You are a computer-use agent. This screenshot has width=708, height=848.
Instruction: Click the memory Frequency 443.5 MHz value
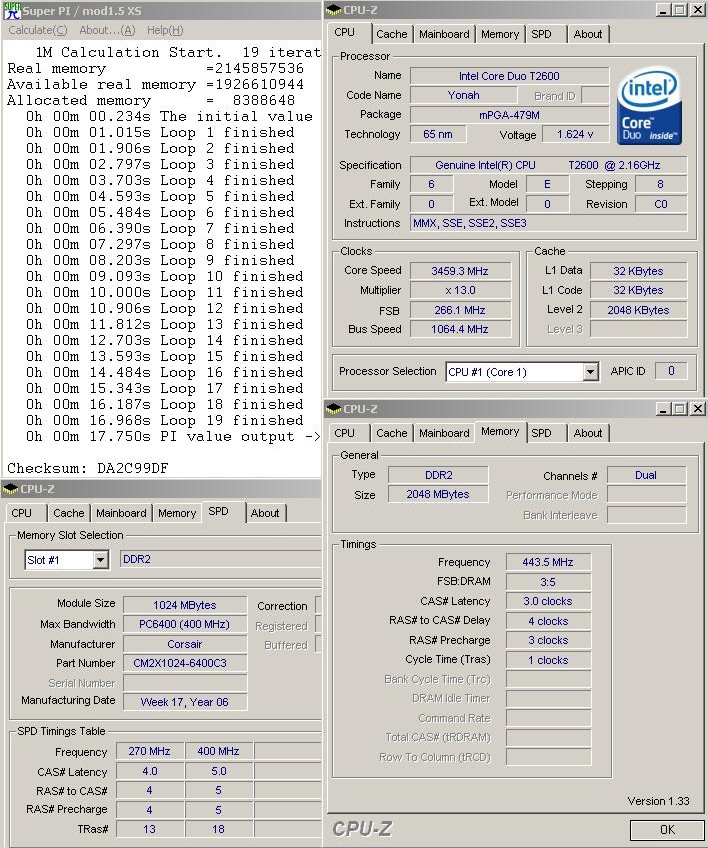[x=548, y=562]
